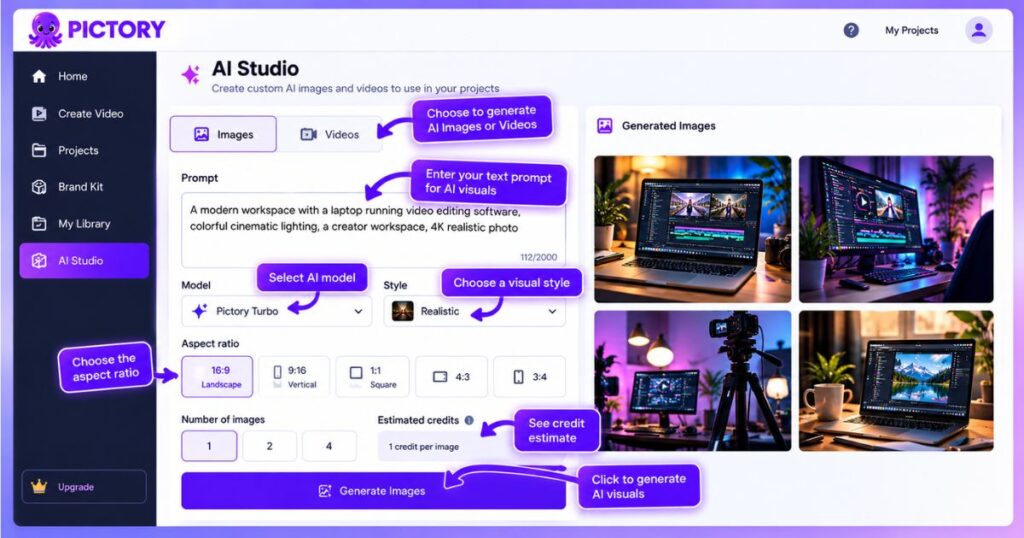The height and width of the screenshot is (538, 1024).
Task: Click the 112/2000 character counter
Action: [x=539, y=257]
